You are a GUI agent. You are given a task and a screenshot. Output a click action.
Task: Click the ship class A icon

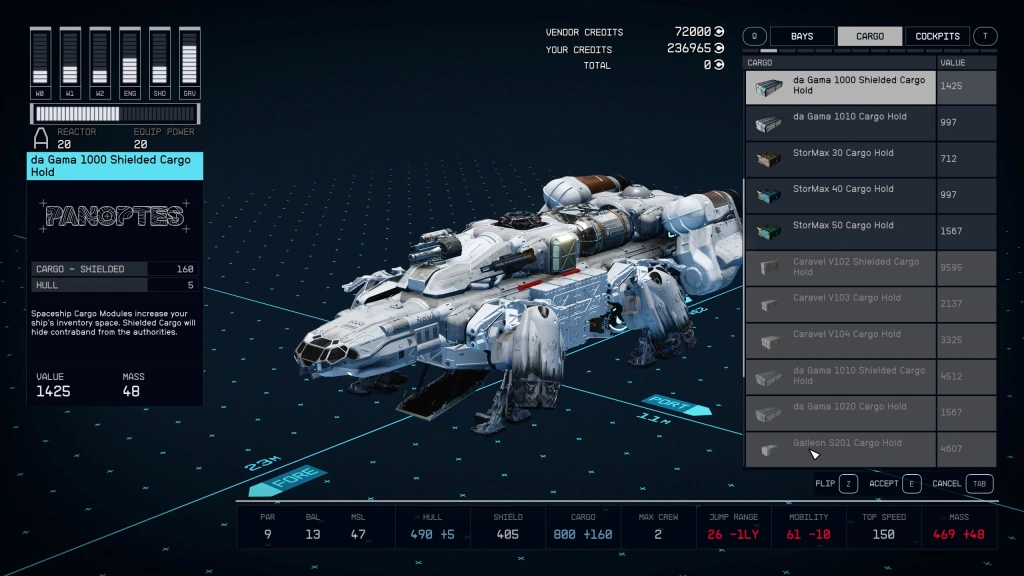click(41, 138)
